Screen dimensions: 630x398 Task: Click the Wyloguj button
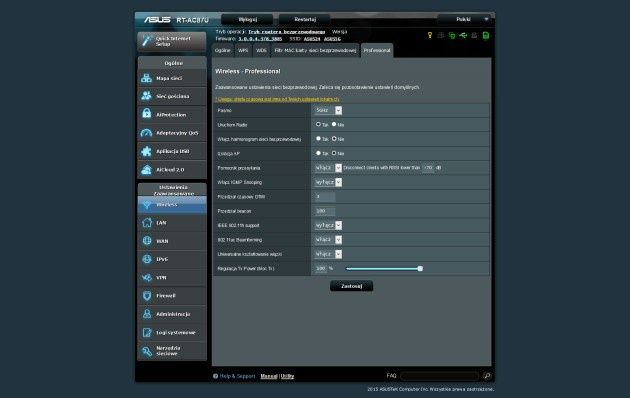(247, 19)
